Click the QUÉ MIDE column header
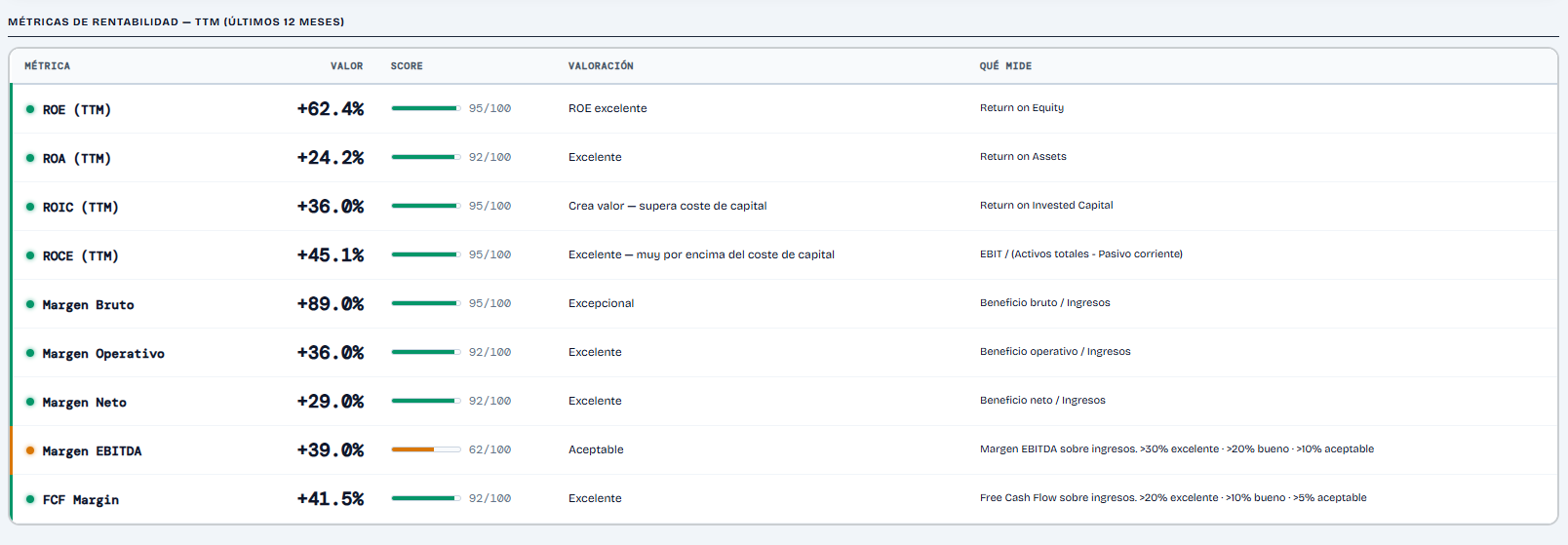 [x=1005, y=66]
